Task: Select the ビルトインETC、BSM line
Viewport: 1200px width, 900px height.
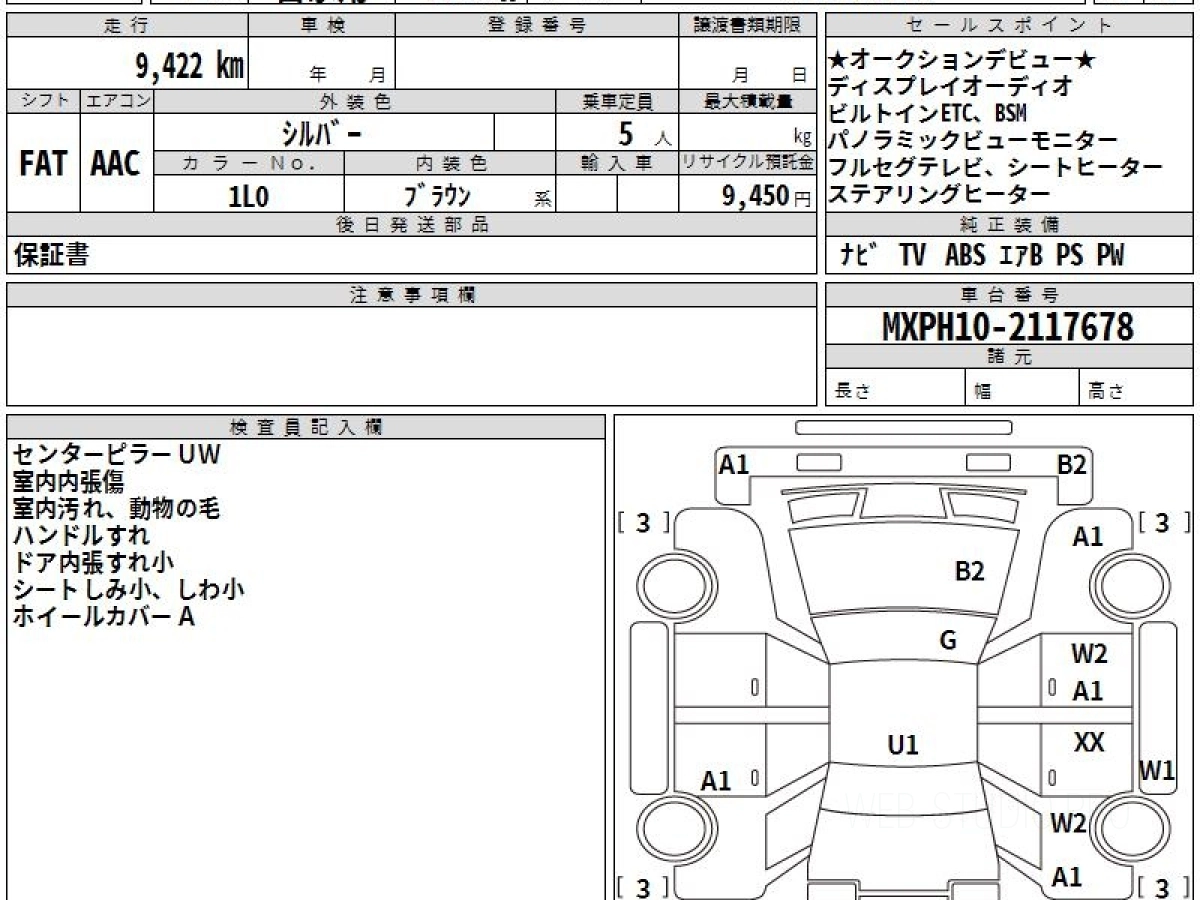Action: pos(928,113)
